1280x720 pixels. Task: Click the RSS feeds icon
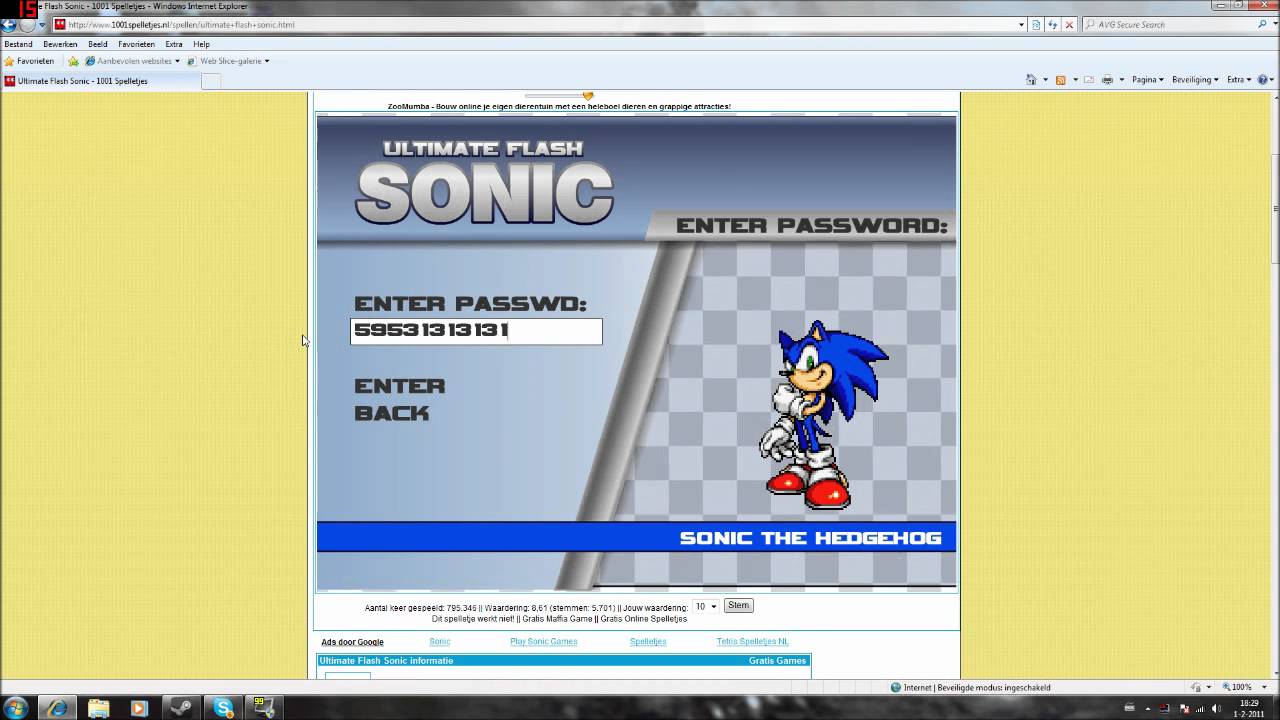pyautogui.click(x=1060, y=80)
